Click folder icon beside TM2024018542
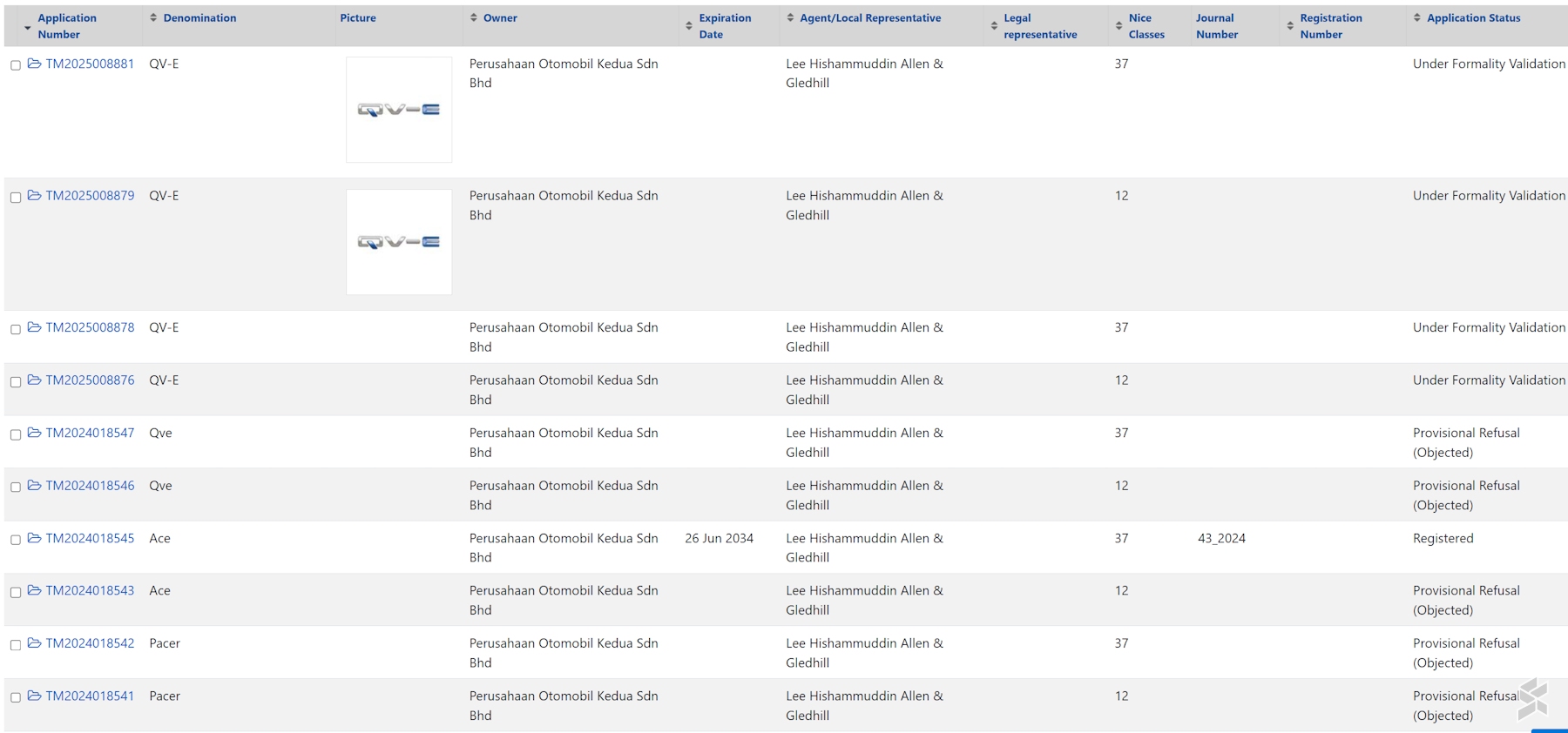The image size is (1568, 733). click(34, 643)
